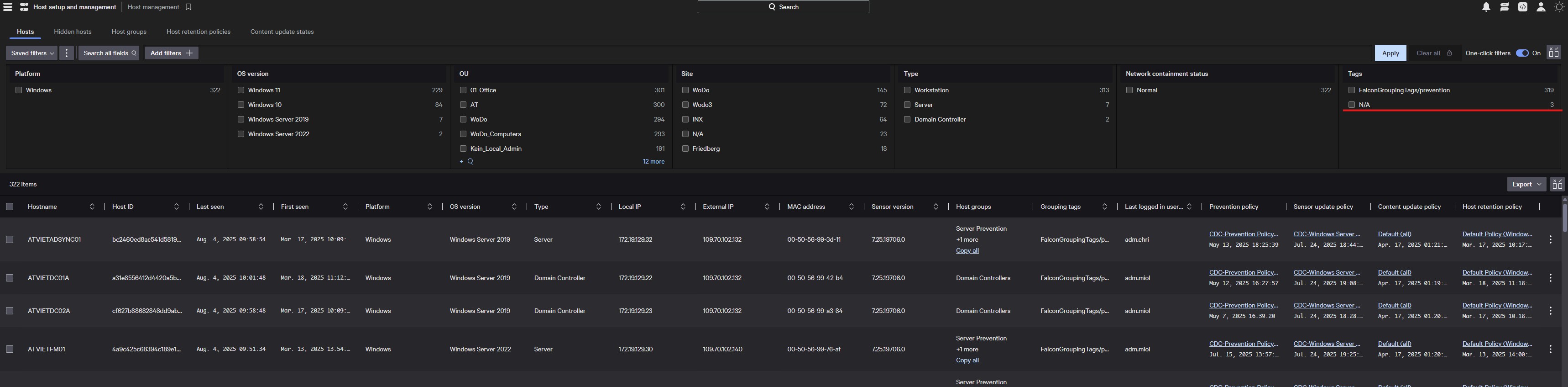Open the hamburger navigation menu
This screenshot has width=1568, height=387.
7,7
